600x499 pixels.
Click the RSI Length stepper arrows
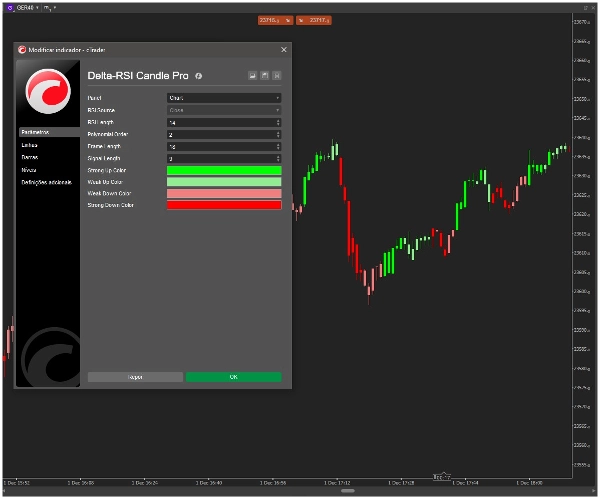pyautogui.click(x=278, y=122)
